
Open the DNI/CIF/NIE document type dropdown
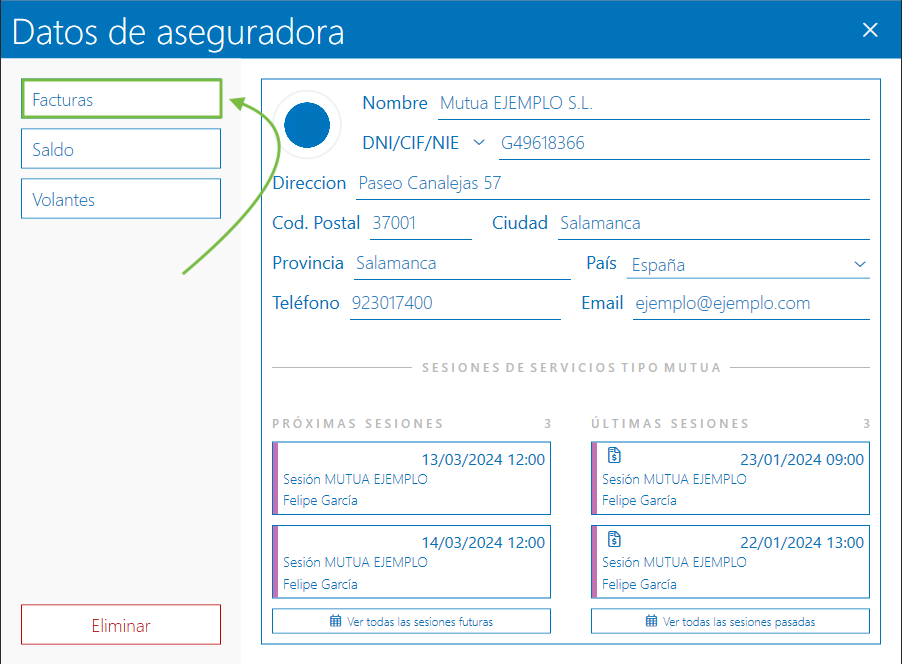[479, 142]
